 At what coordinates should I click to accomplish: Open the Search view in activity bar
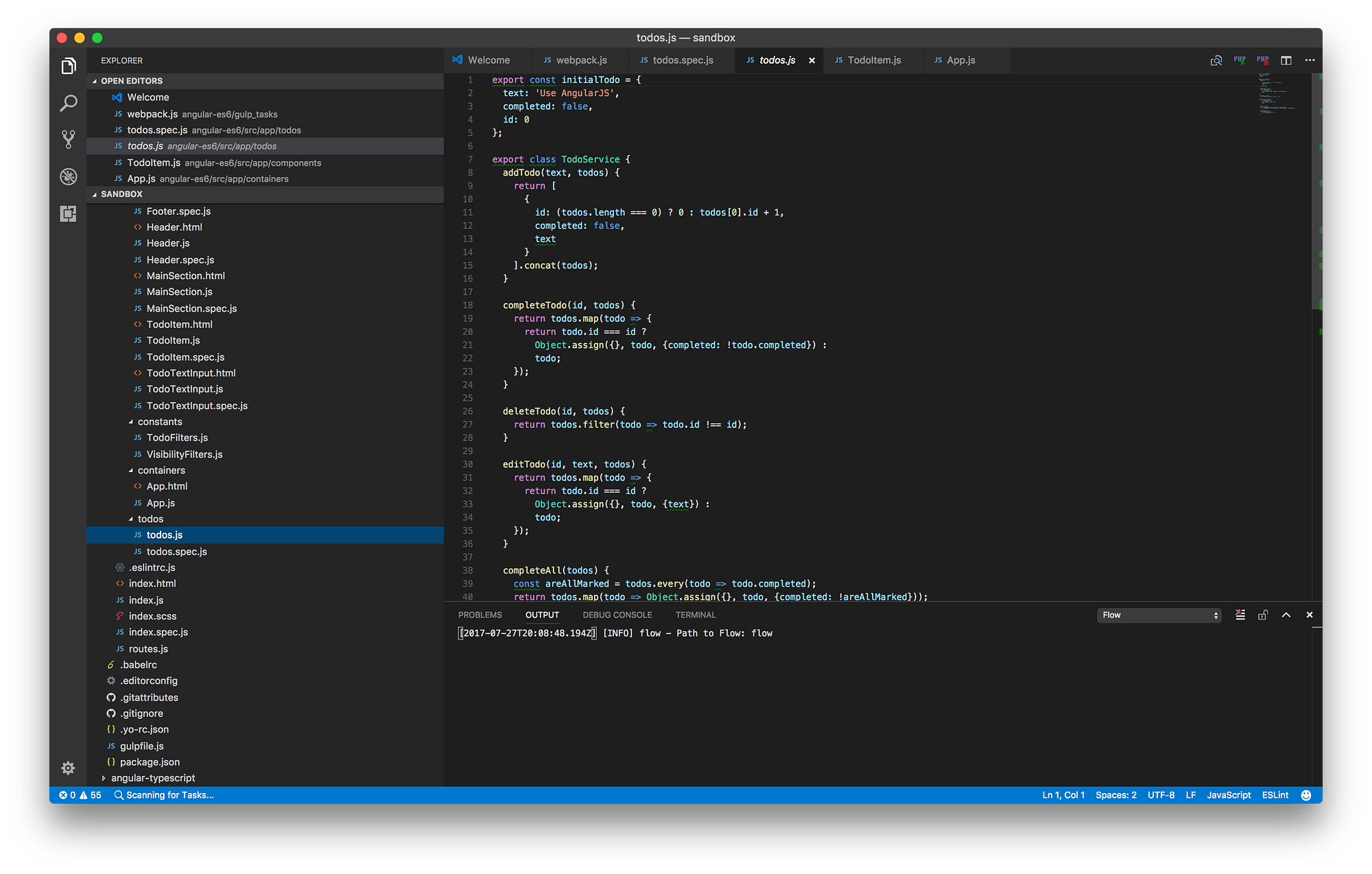[x=68, y=103]
